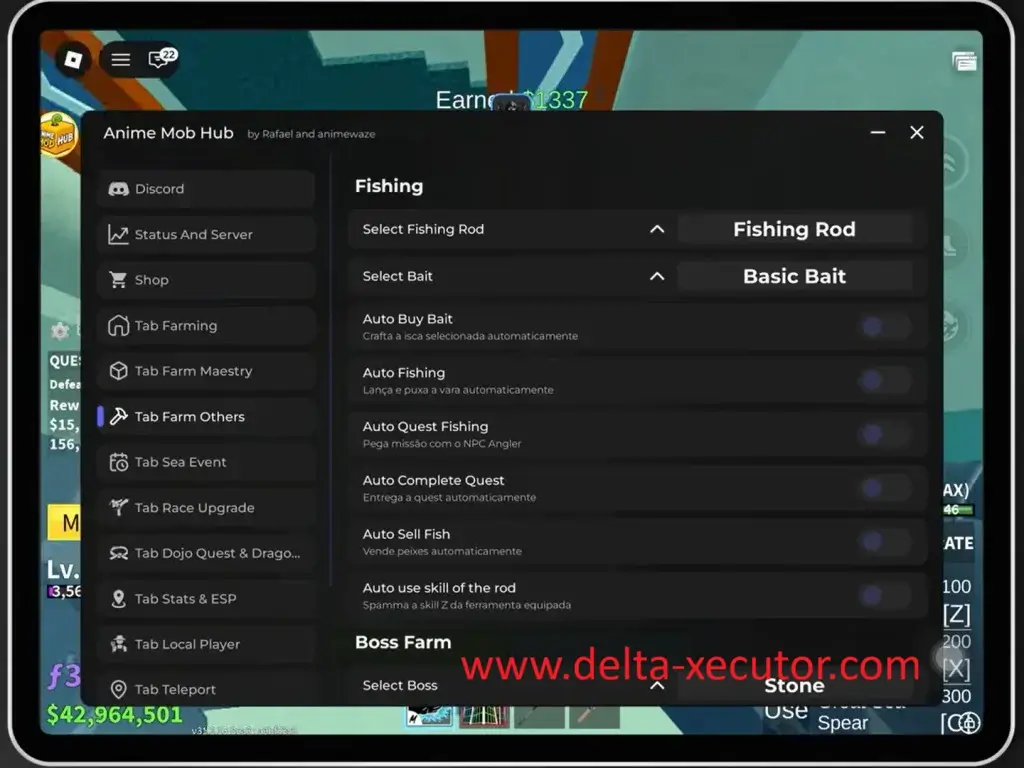Select Tab Farm Maestry
Viewport: 1024px width, 768px height.
(x=206, y=371)
